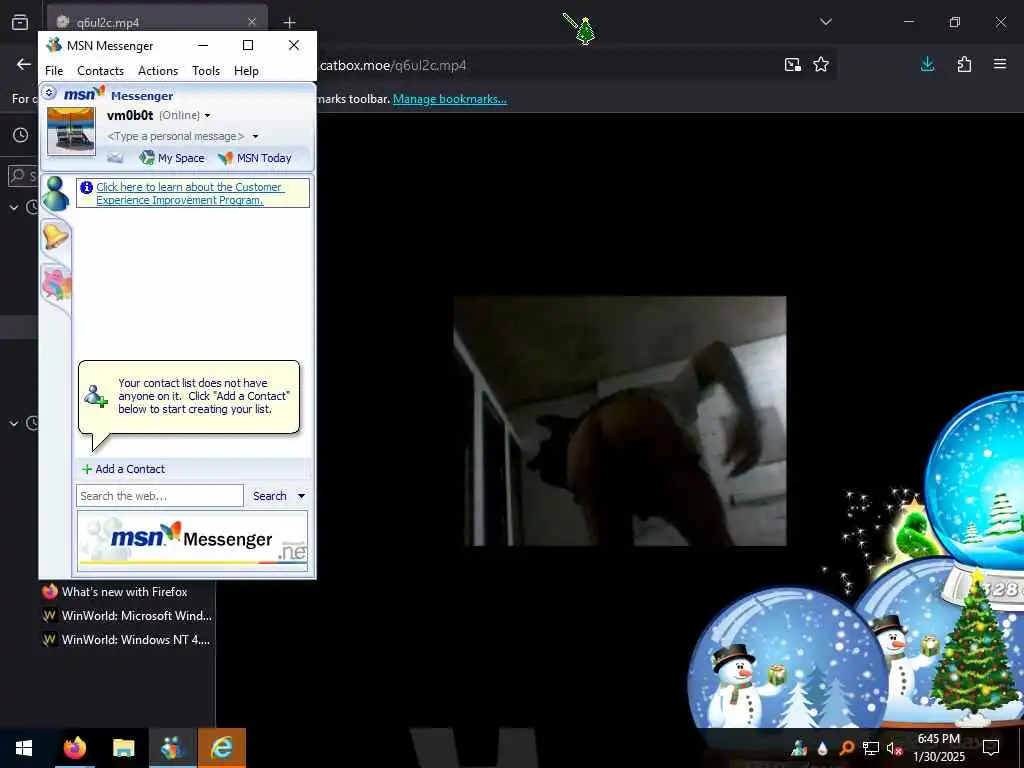
Task: Select the pink creature tab in Messenger sidebar
Action: click(x=56, y=285)
